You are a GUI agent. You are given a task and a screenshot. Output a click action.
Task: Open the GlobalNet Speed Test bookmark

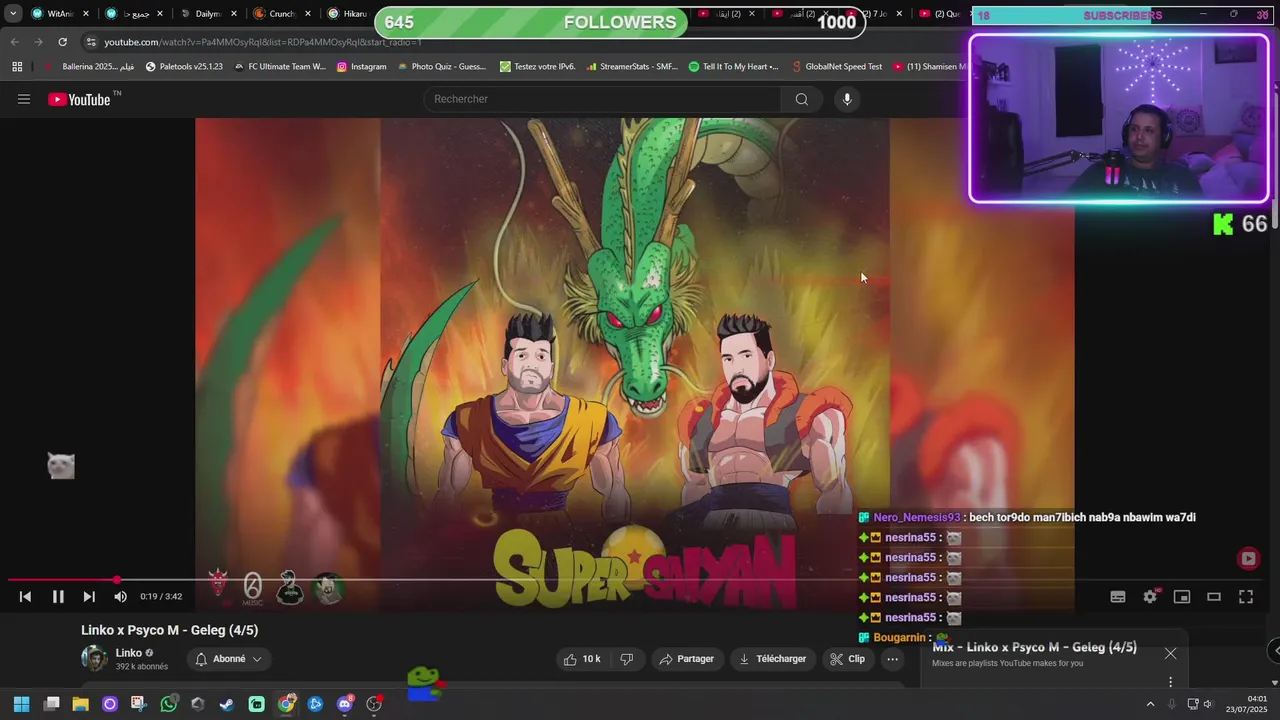coord(836,67)
